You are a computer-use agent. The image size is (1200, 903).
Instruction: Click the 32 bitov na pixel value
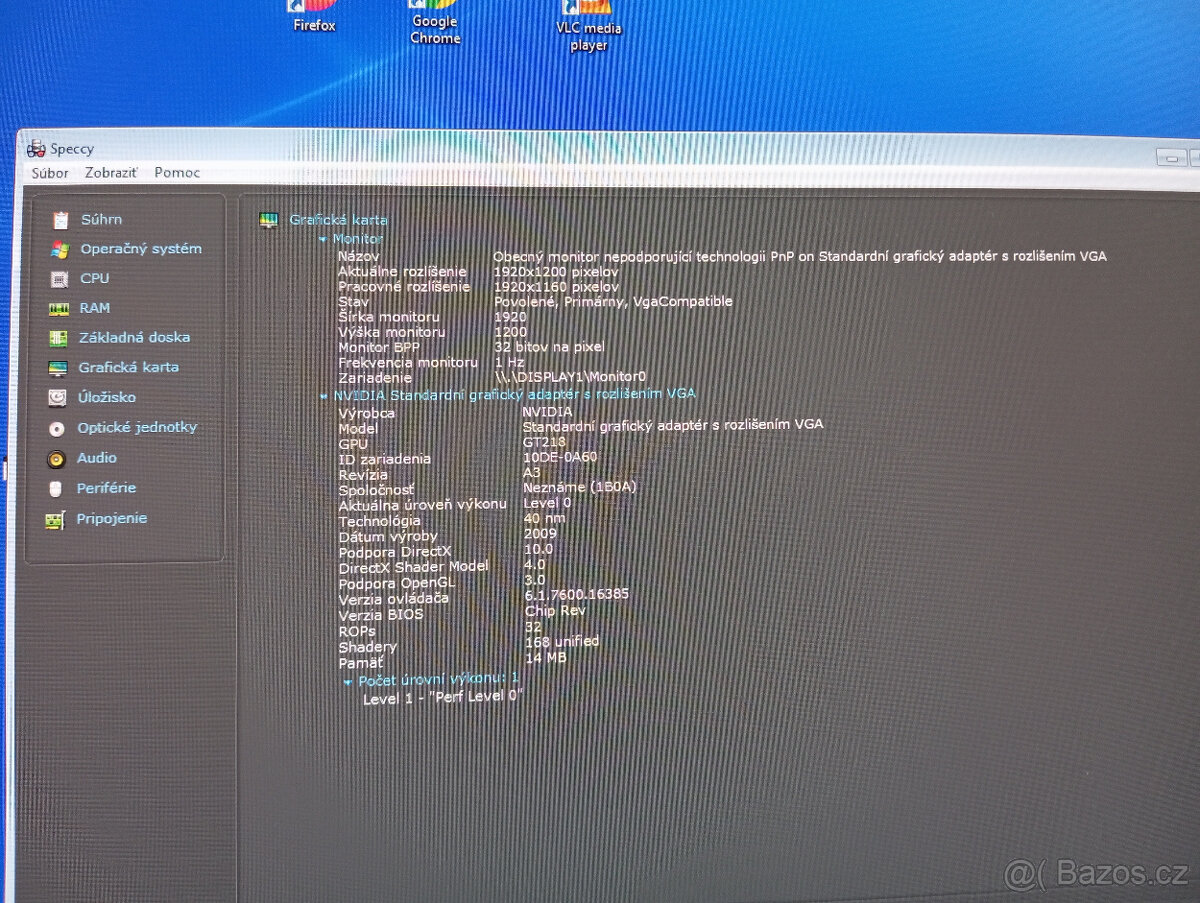(x=549, y=347)
